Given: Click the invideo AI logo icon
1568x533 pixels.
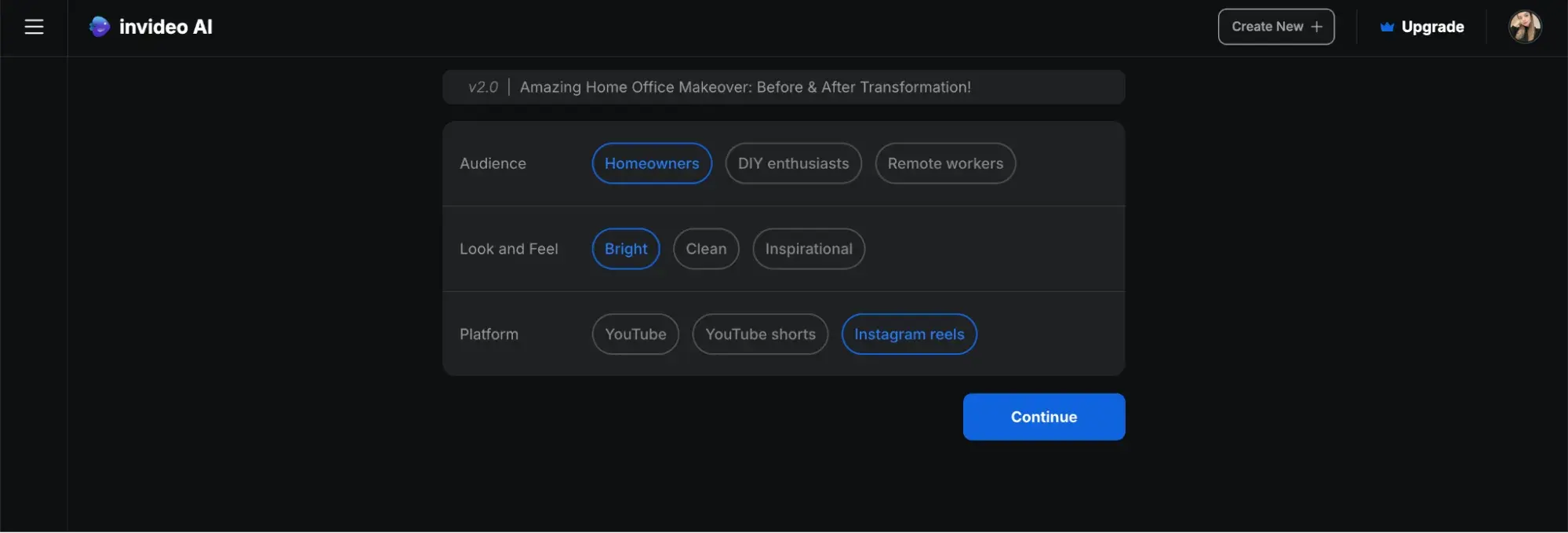Looking at the screenshot, I should [100, 27].
